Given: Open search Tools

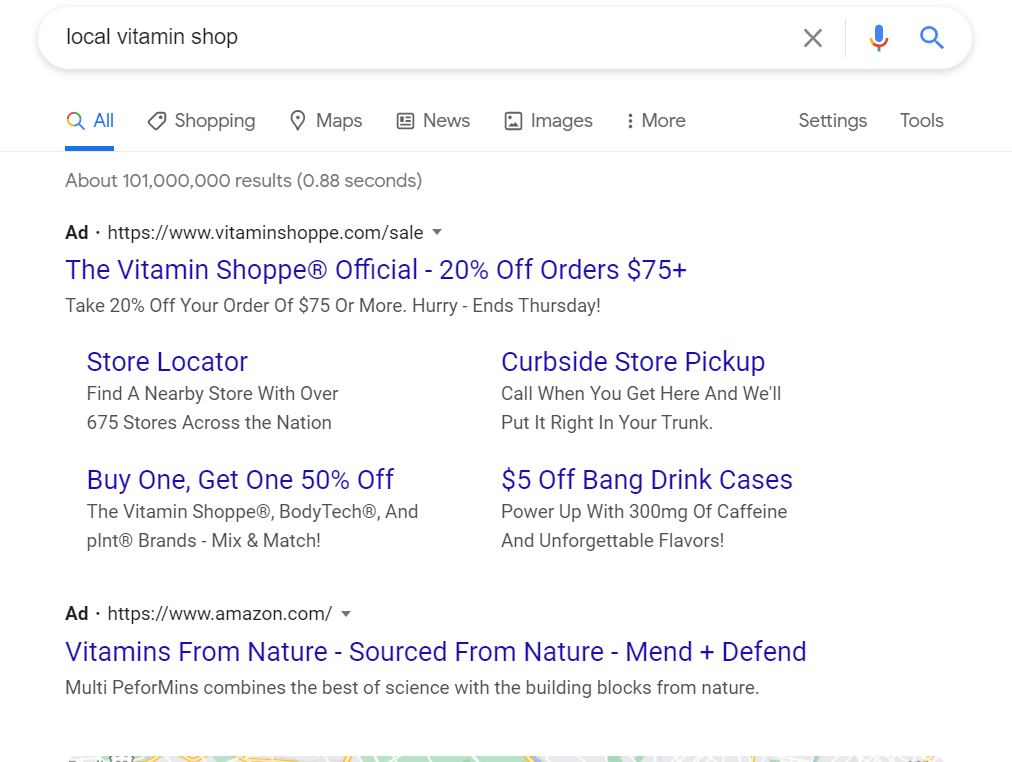Looking at the screenshot, I should click(x=922, y=121).
